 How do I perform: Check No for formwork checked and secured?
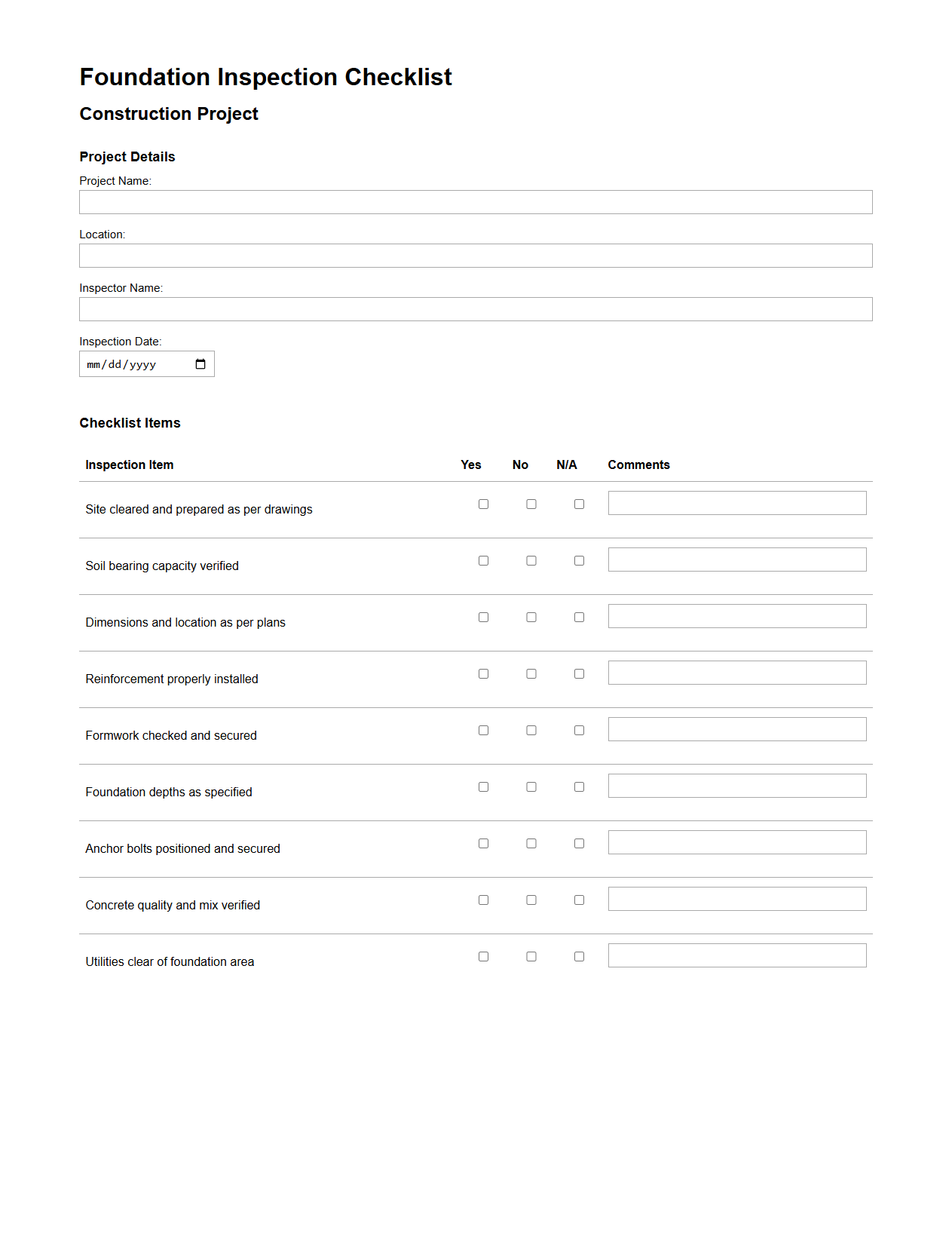pos(531,729)
